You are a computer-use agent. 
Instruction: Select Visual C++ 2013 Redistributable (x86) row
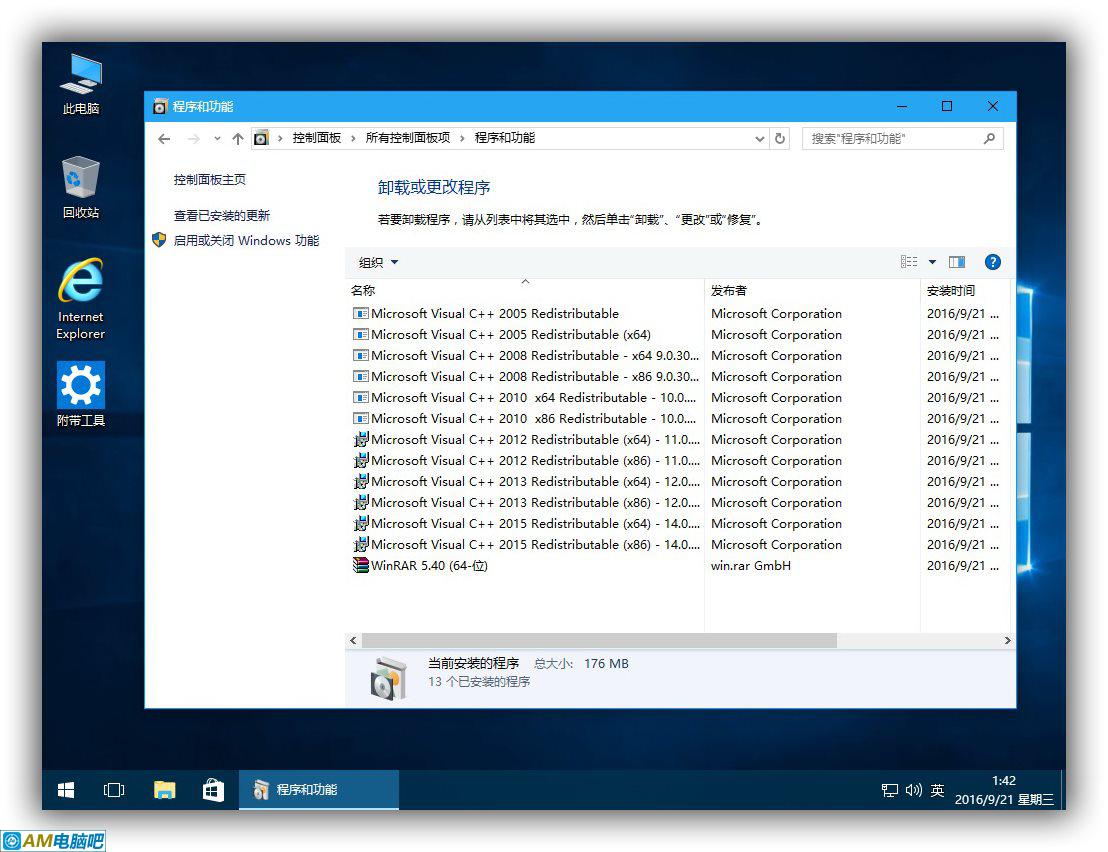[x=676, y=502]
